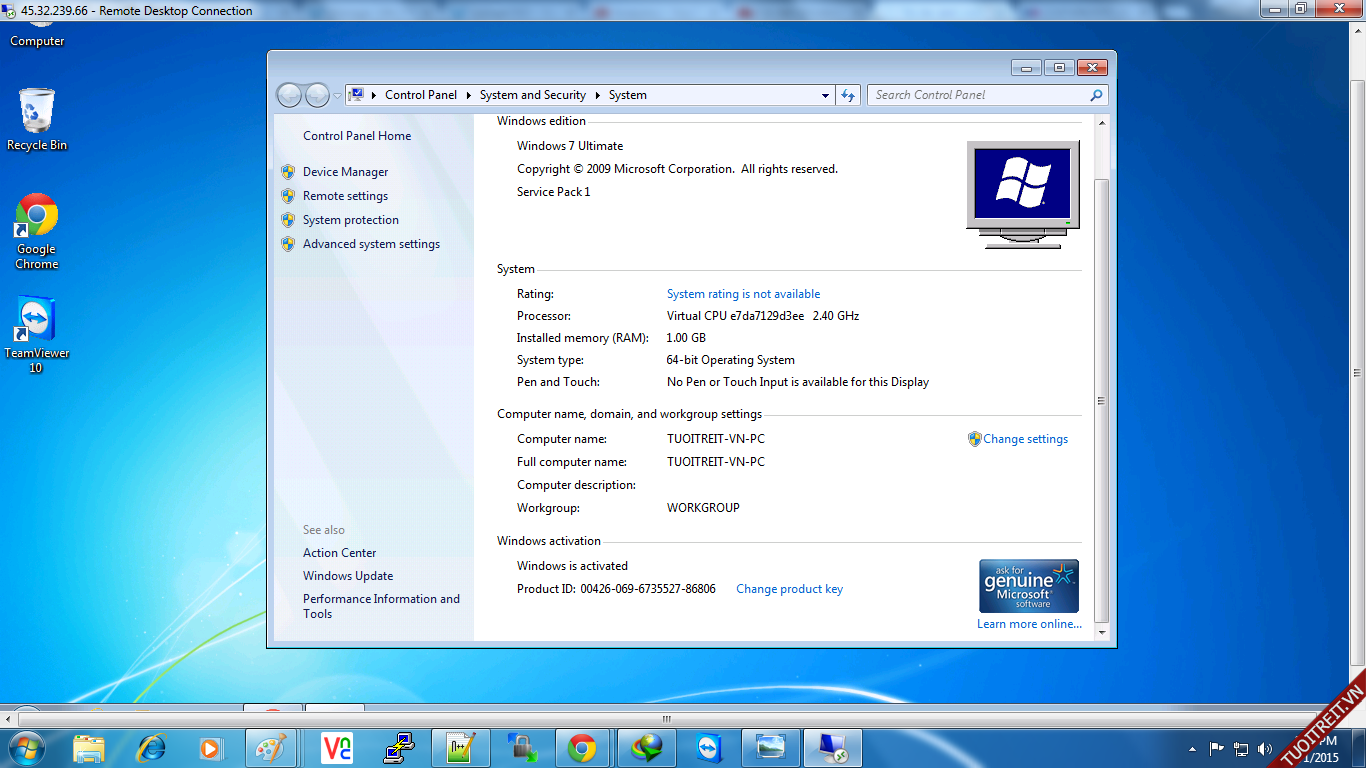This screenshot has width=1366, height=768.
Task: Launch the VNC viewer from the taskbar
Action: click(337, 748)
